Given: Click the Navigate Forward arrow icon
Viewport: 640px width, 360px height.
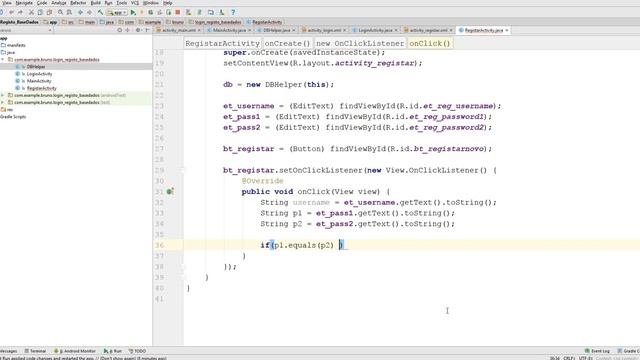Looking at the screenshot, I should pyautogui.click(x=89, y=13).
